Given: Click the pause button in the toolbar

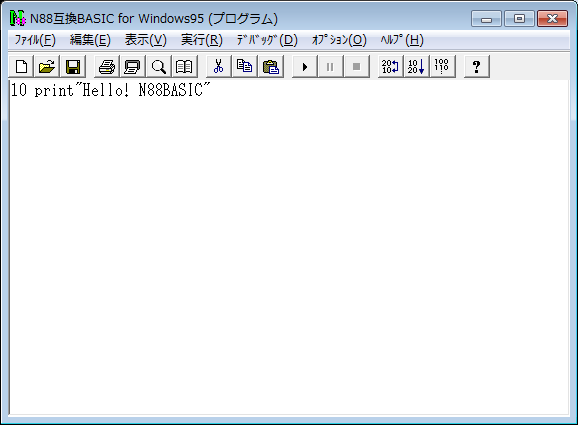Looking at the screenshot, I should [330, 67].
